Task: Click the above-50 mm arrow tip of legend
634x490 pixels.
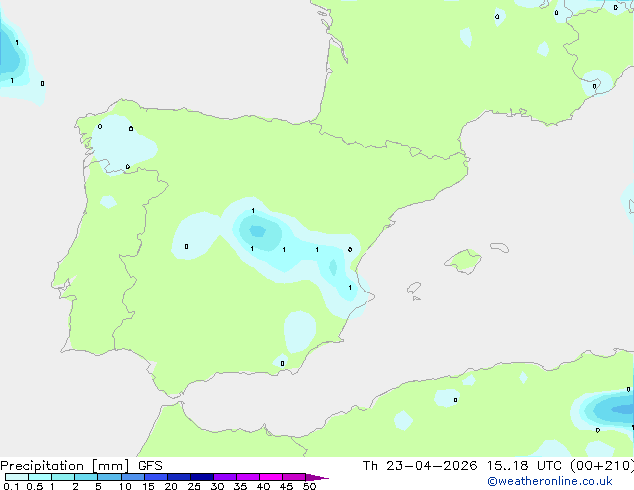Action: pos(317,477)
